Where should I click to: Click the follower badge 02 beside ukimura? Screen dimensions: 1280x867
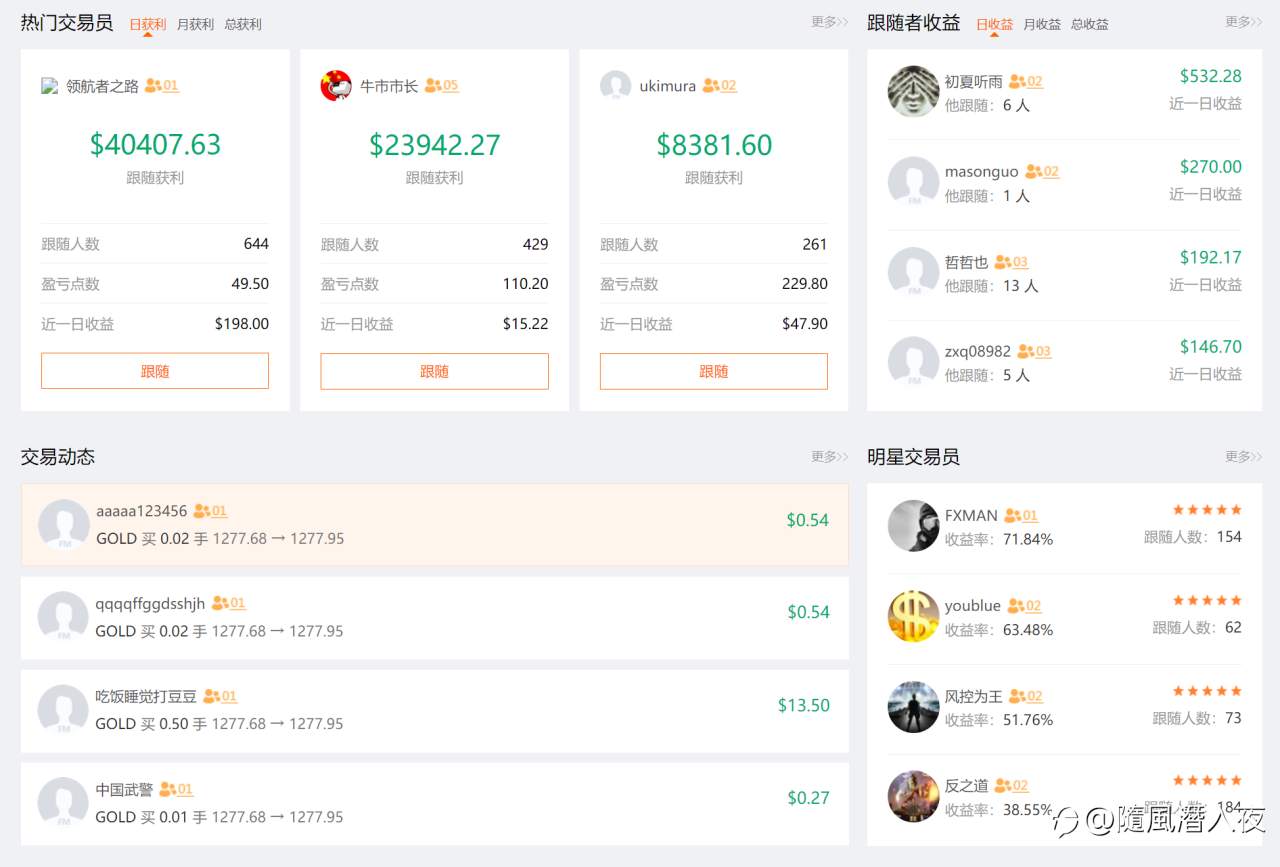pyautogui.click(x=719, y=86)
